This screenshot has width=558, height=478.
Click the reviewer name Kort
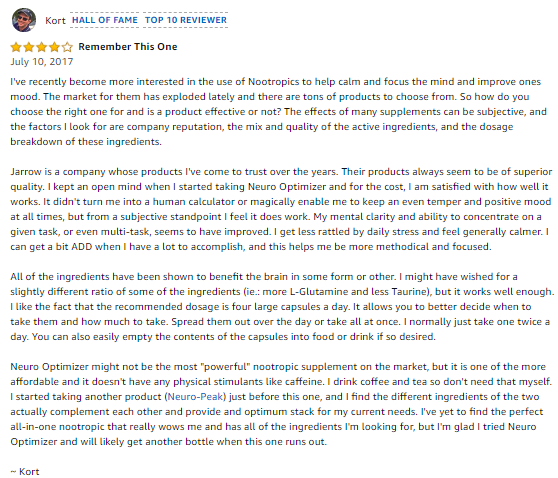(x=56, y=21)
